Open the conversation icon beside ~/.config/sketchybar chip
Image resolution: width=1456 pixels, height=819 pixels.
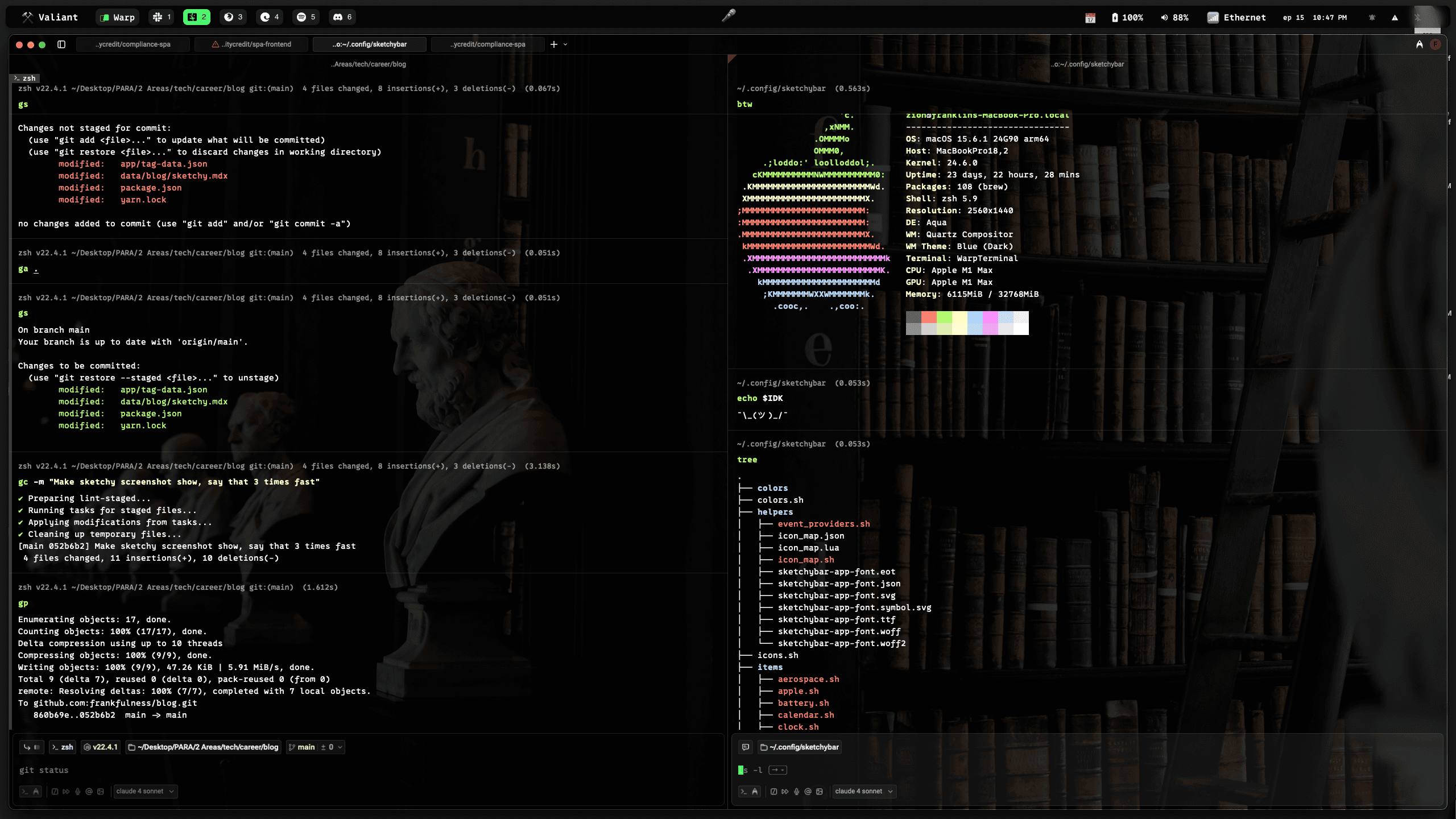point(745,747)
